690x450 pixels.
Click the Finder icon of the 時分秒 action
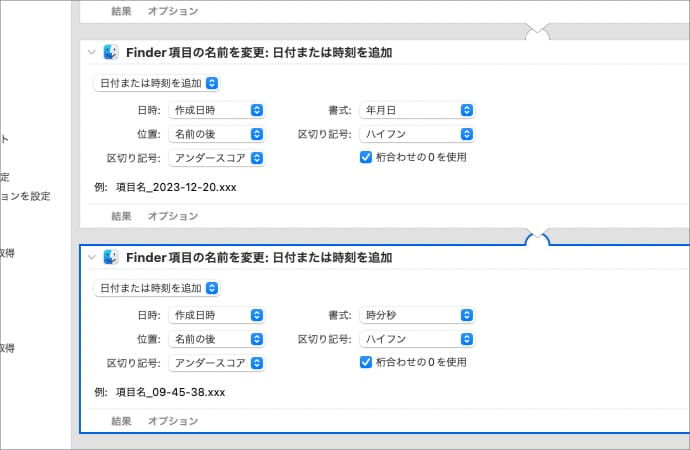(111, 258)
